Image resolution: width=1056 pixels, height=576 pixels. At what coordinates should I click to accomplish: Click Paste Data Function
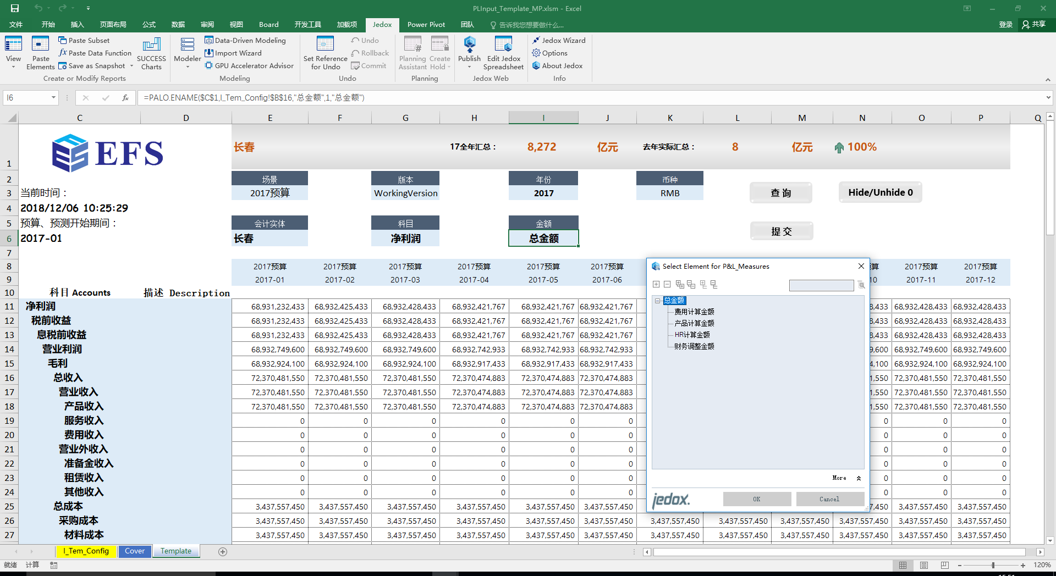pos(95,53)
